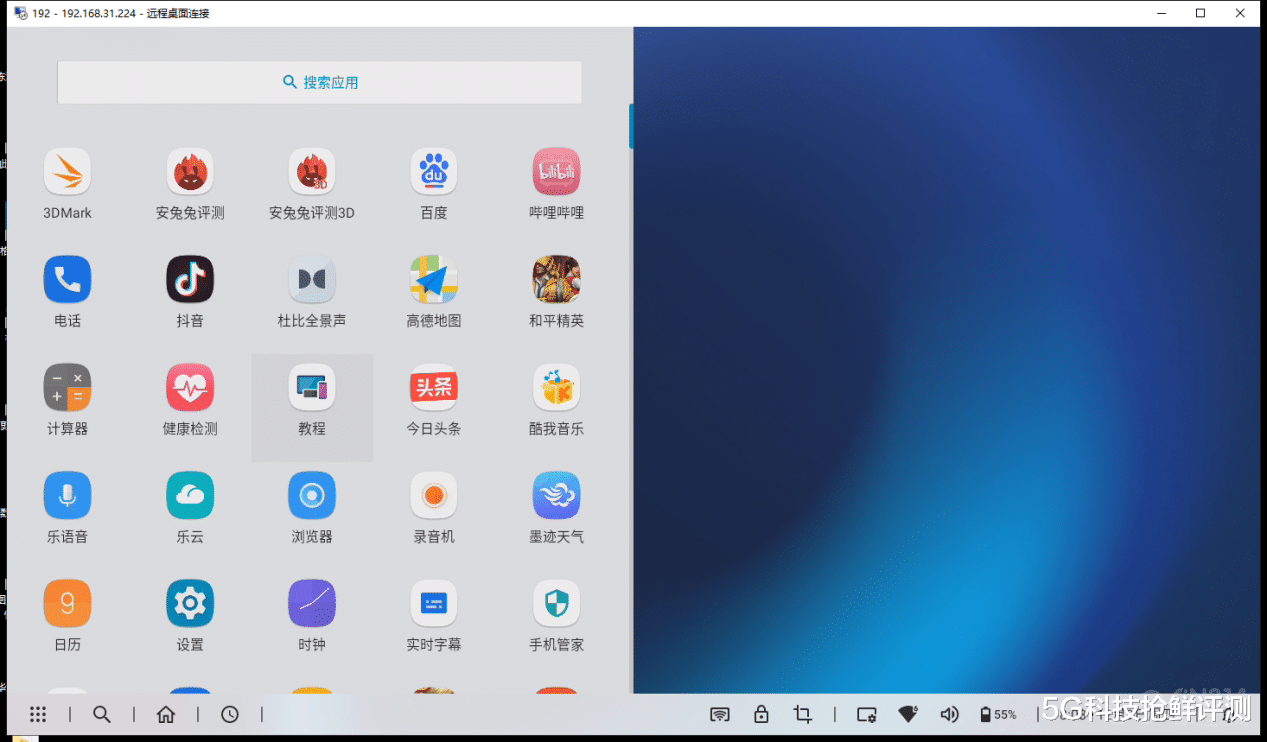Viewport: 1267px width, 742px height.
Task: Launch the 和平精英 game
Action: (556, 279)
